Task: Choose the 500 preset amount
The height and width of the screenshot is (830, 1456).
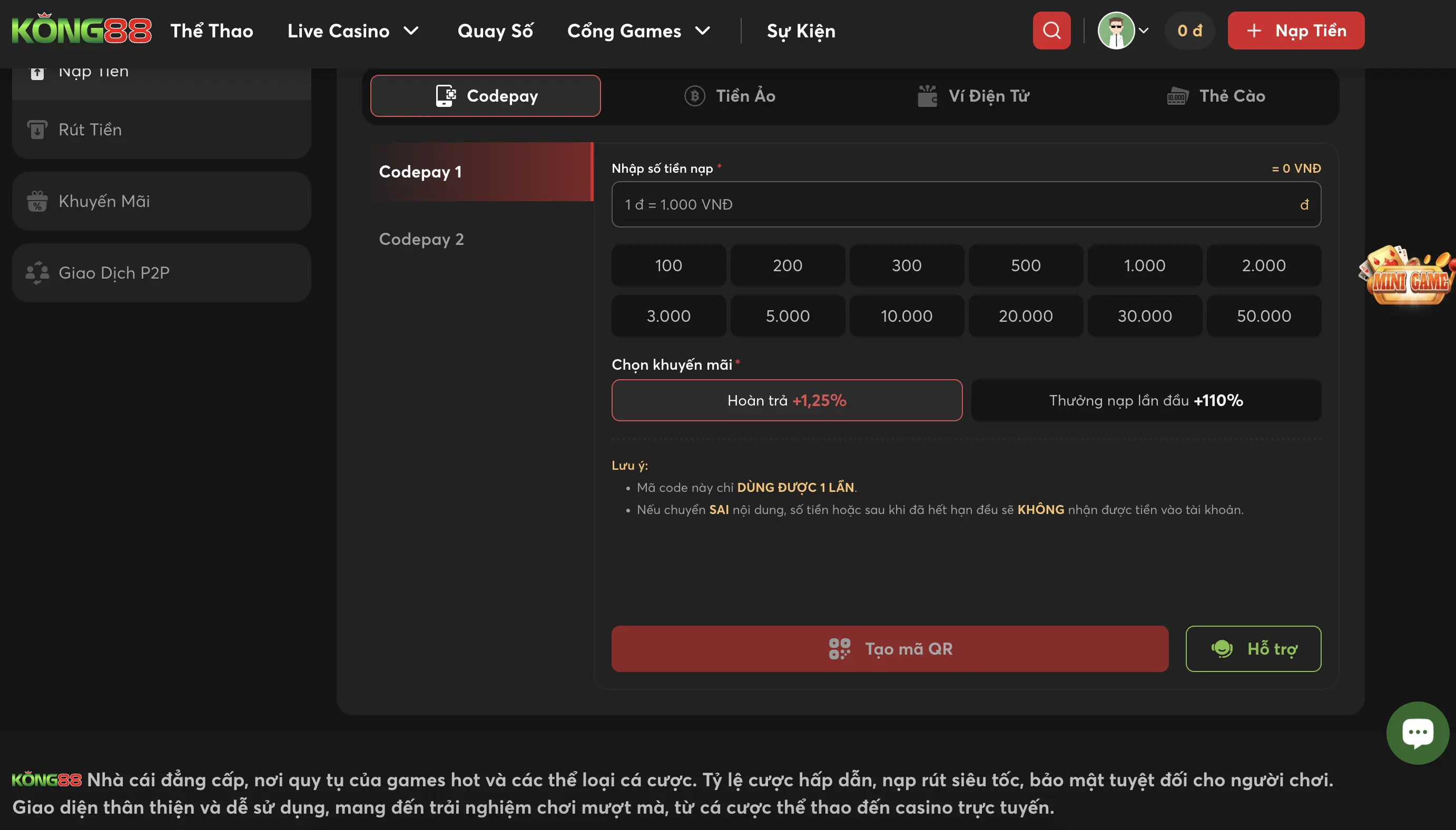Action: 1025,265
